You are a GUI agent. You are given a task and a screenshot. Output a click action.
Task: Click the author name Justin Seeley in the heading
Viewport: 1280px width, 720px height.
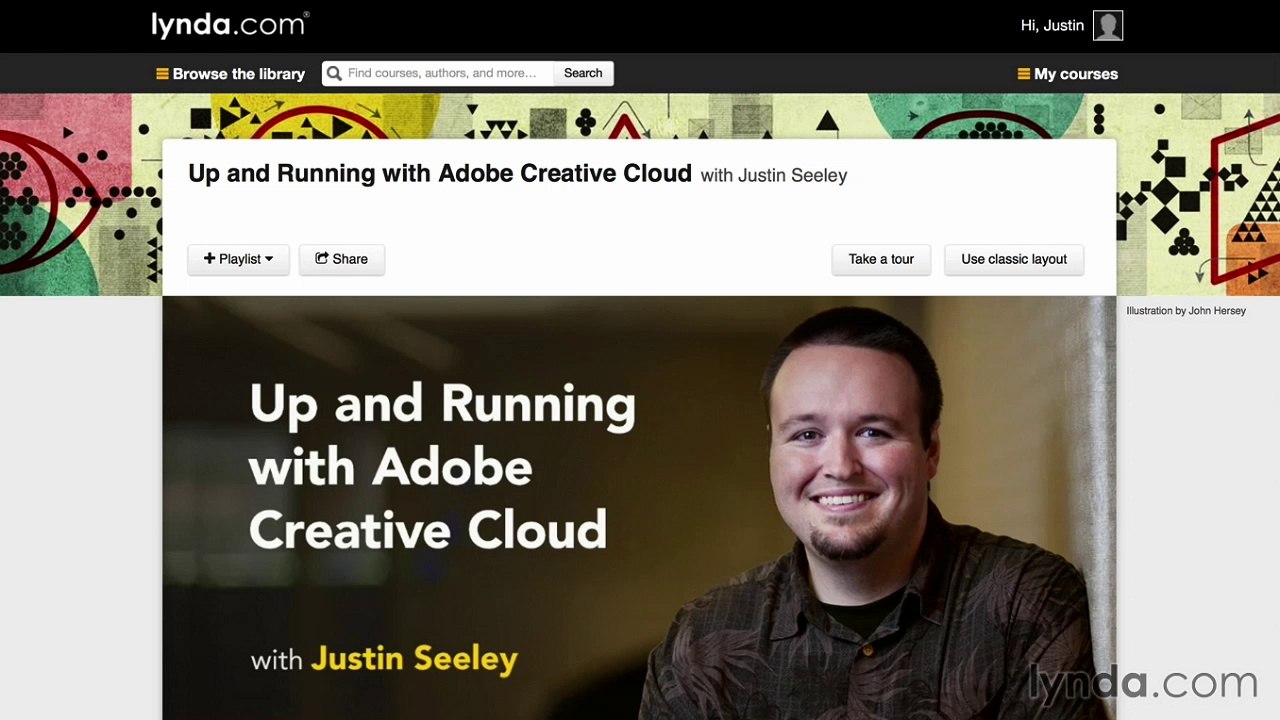tap(792, 176)
